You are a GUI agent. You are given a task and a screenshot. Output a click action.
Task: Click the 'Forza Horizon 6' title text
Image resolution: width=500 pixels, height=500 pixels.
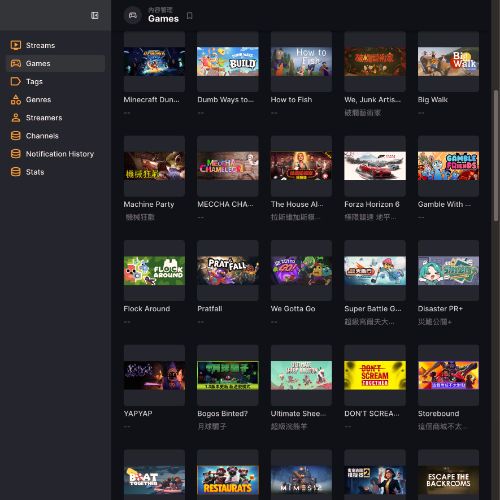point(372,204)
